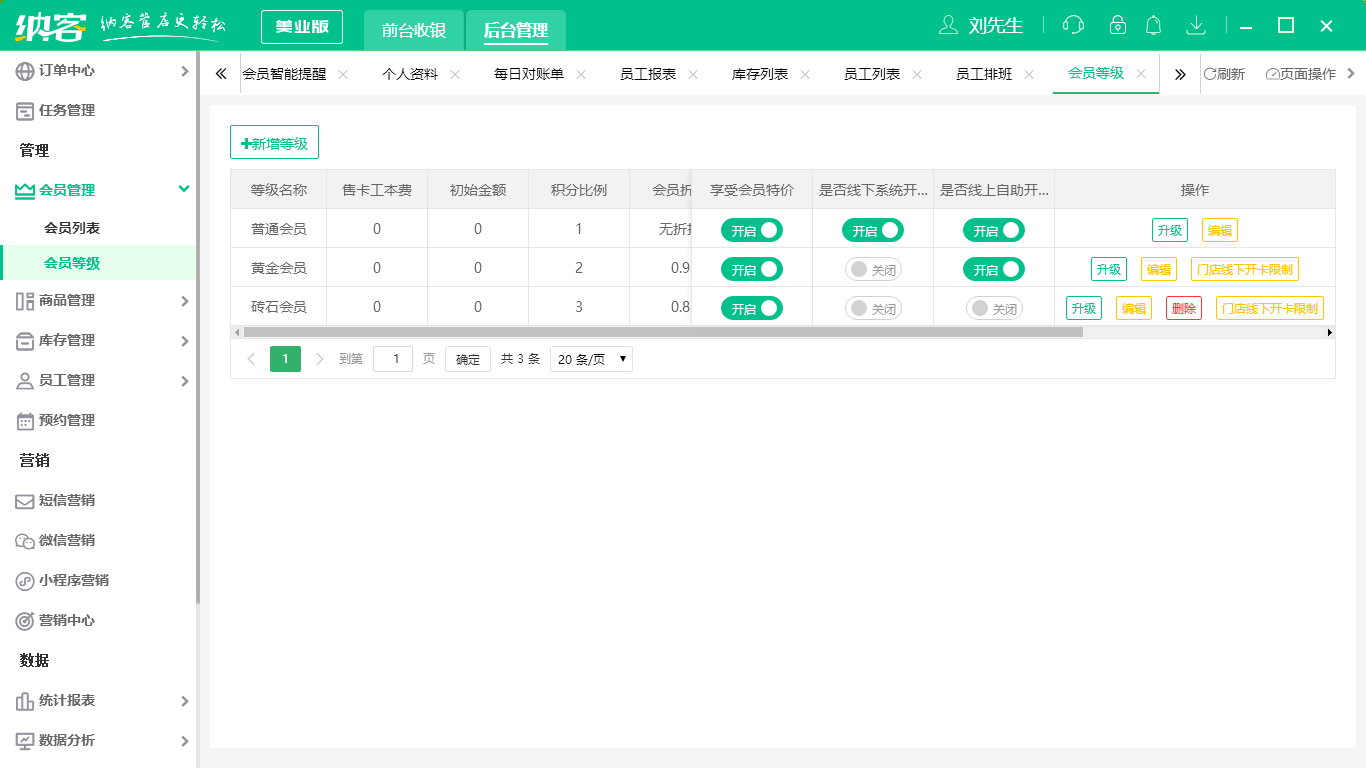Image resolution: width=1366 pixels, height=768 pixels.
Task: Expand the 商品管理 sidebar menu
Action: point(98,300)
